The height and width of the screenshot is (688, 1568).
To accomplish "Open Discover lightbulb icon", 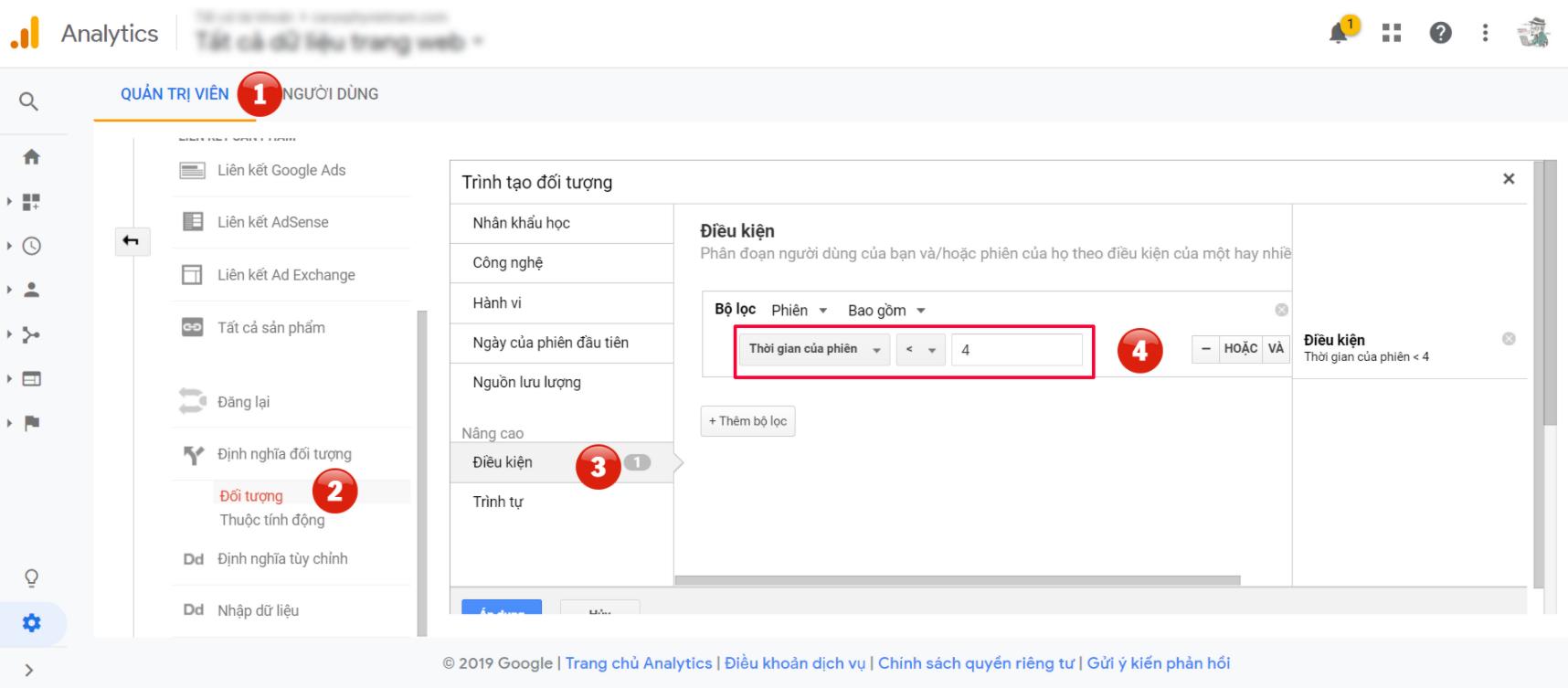I will coord(31,578).
